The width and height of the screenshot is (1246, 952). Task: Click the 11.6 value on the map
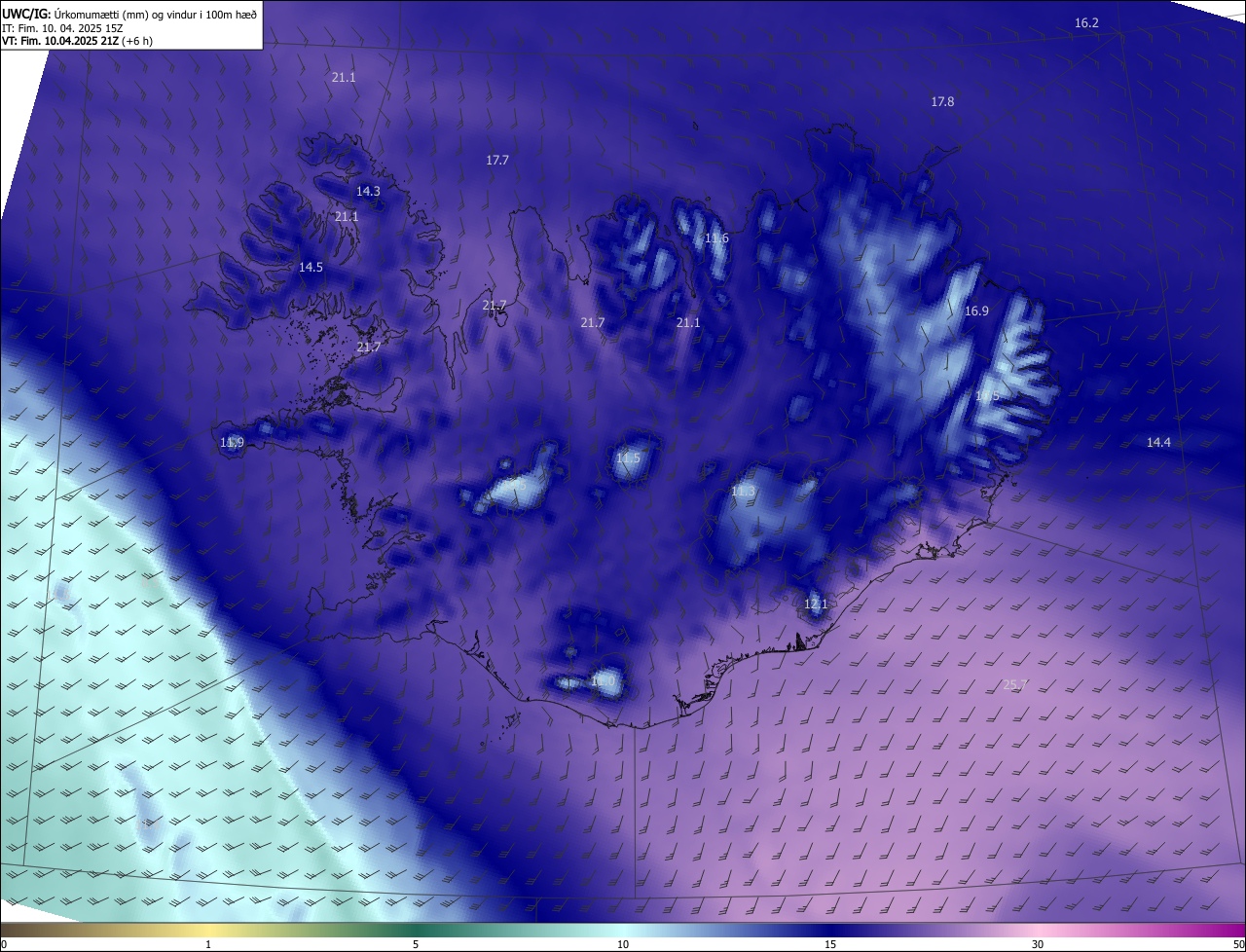point(716,238)
